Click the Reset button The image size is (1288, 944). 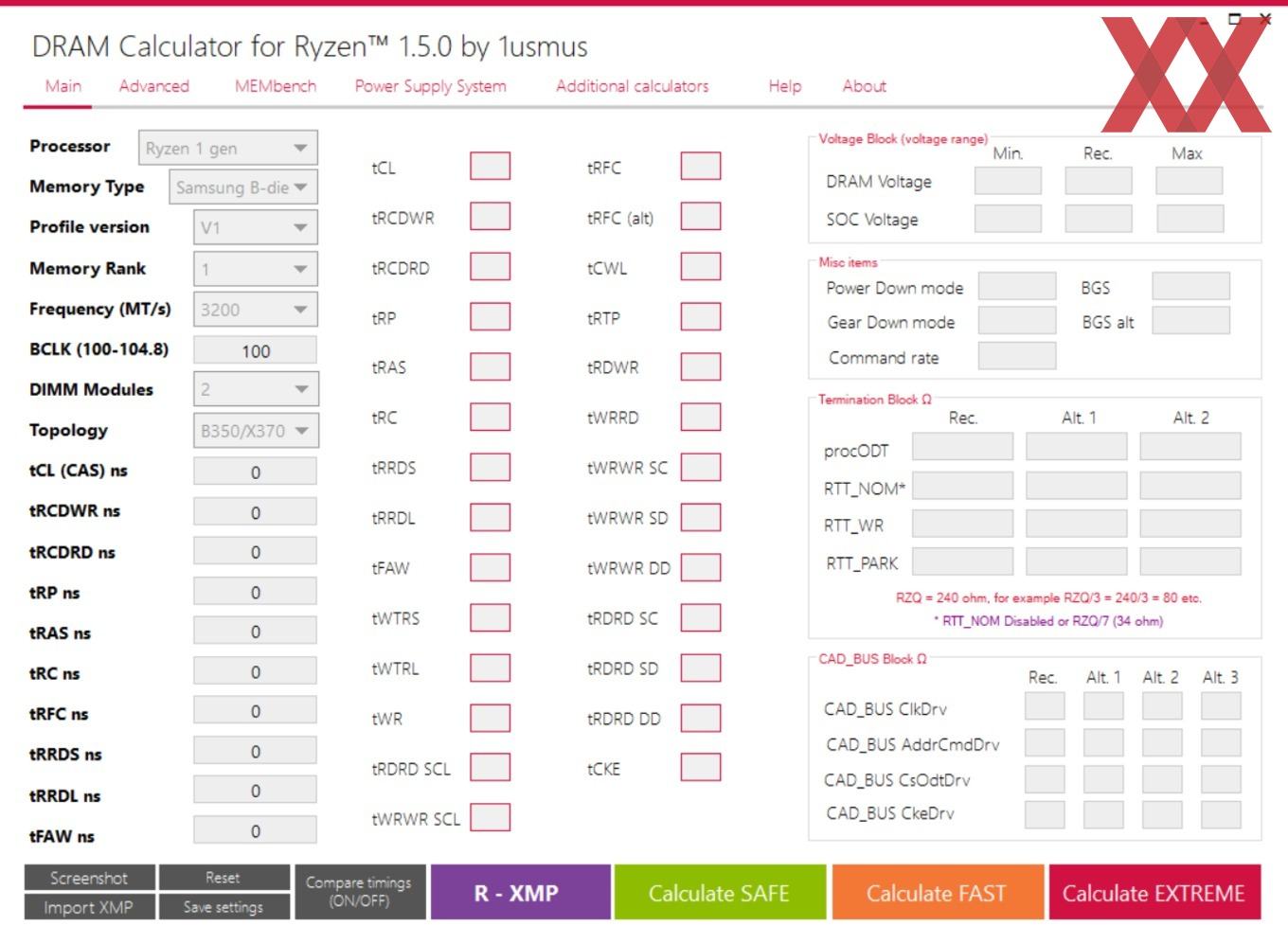[224, 878]
